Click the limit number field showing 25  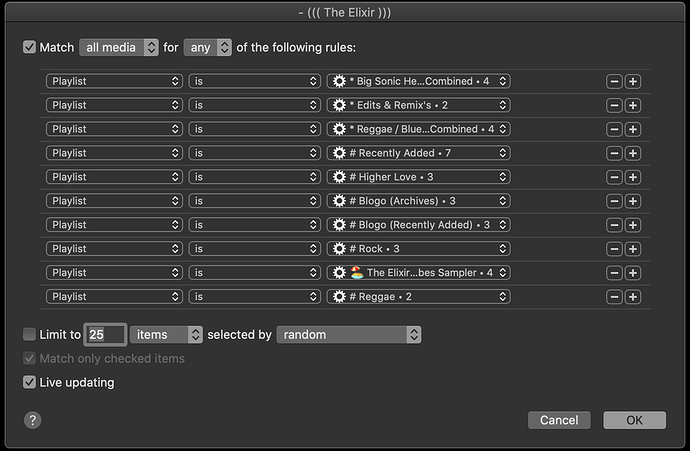click(x=106, y=335)
